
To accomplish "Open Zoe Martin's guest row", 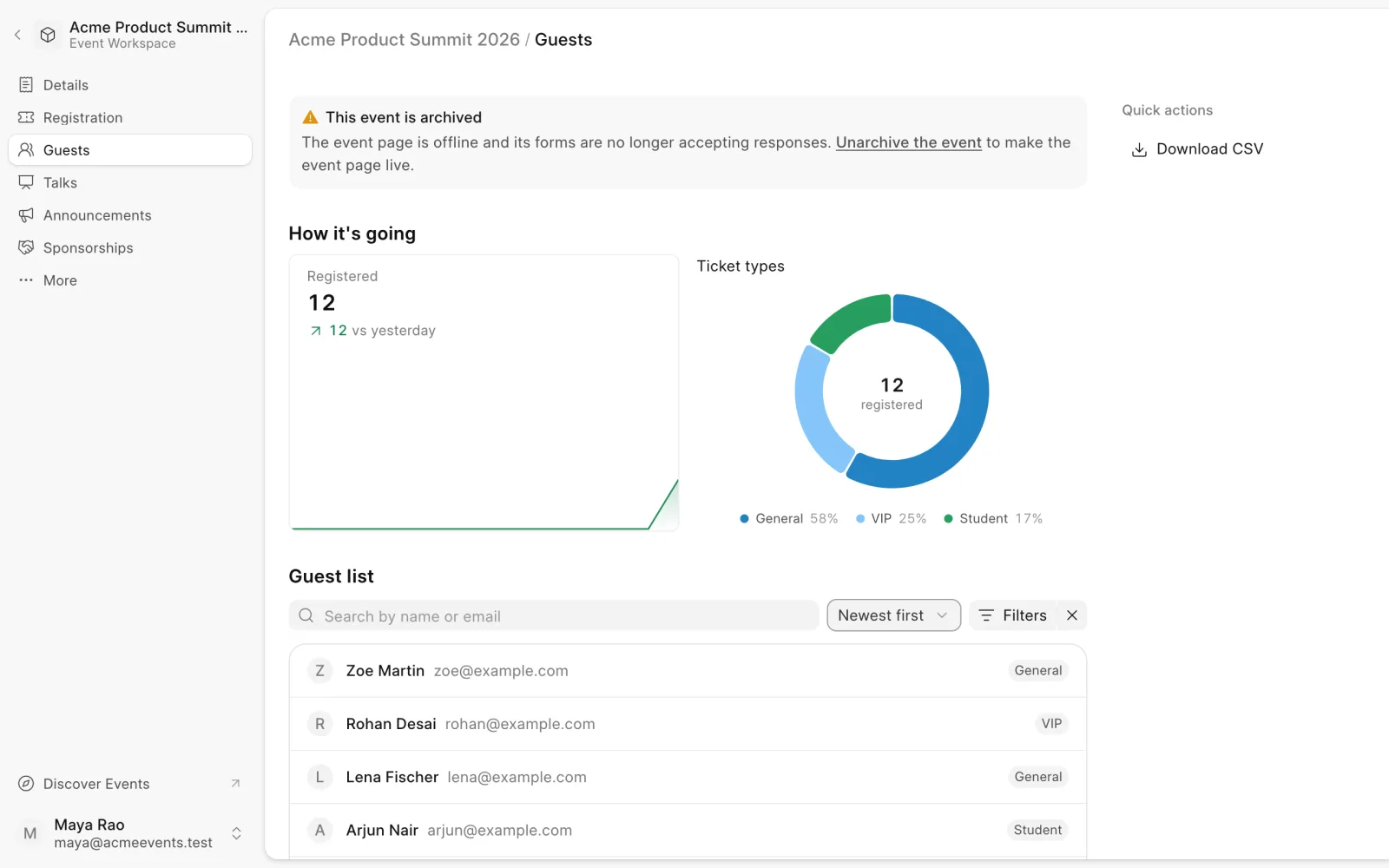I will (x=688, y=671).
